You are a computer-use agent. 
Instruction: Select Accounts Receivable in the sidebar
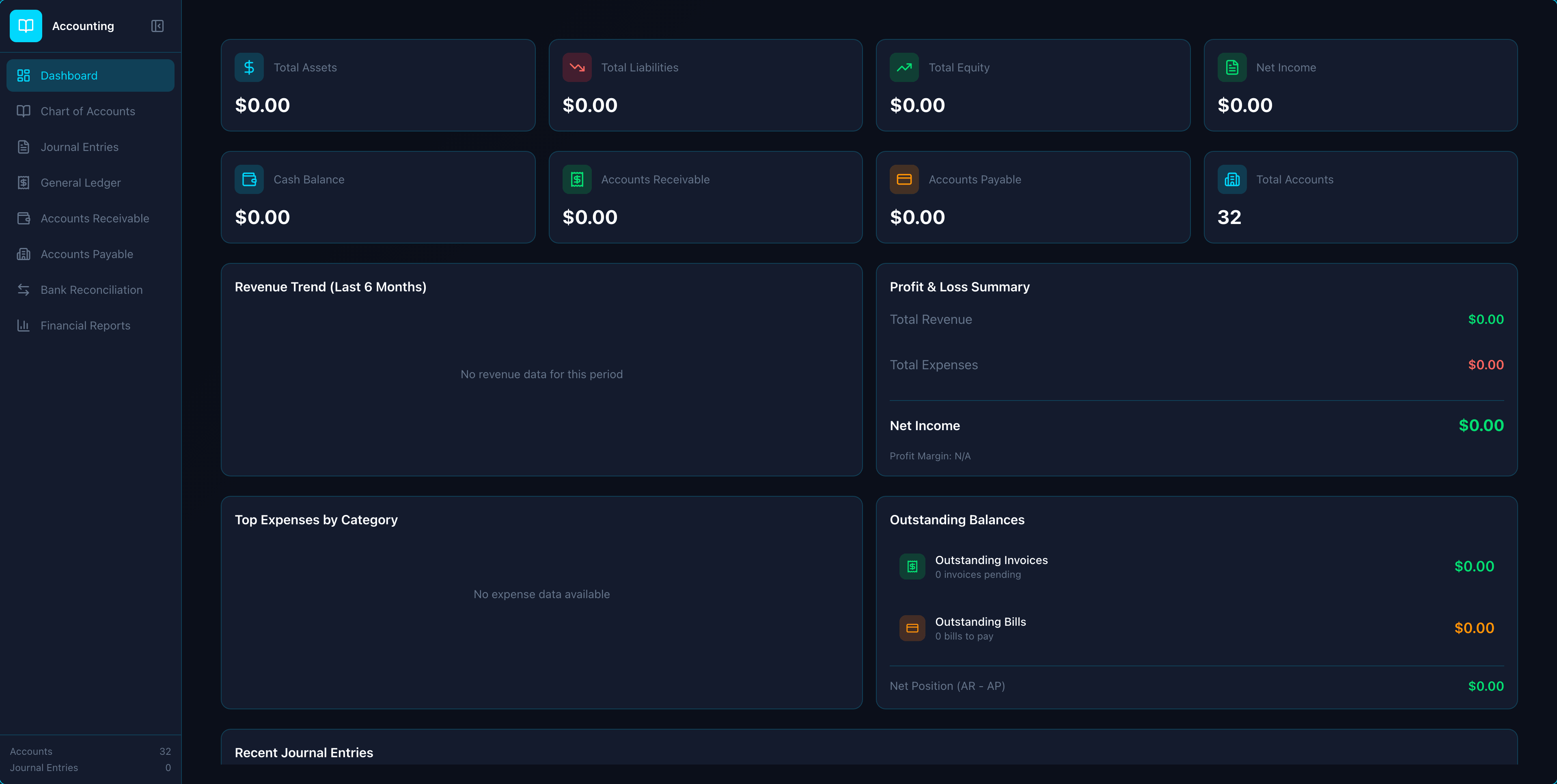pyautogui.click(x=94, y=218)
